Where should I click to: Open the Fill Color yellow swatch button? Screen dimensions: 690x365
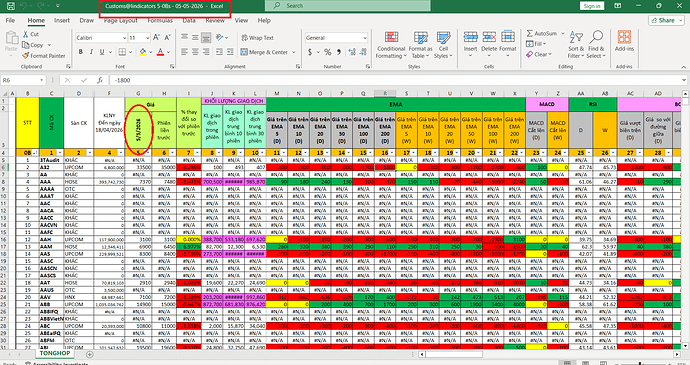pyautogui.click(x=142, y=52)
